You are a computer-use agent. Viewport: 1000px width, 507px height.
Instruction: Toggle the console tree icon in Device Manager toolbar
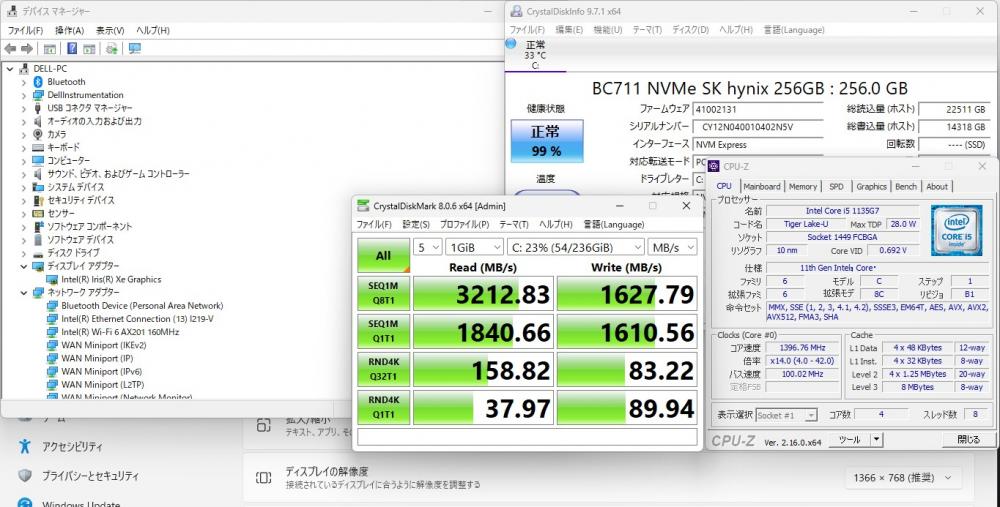point(50,48)
